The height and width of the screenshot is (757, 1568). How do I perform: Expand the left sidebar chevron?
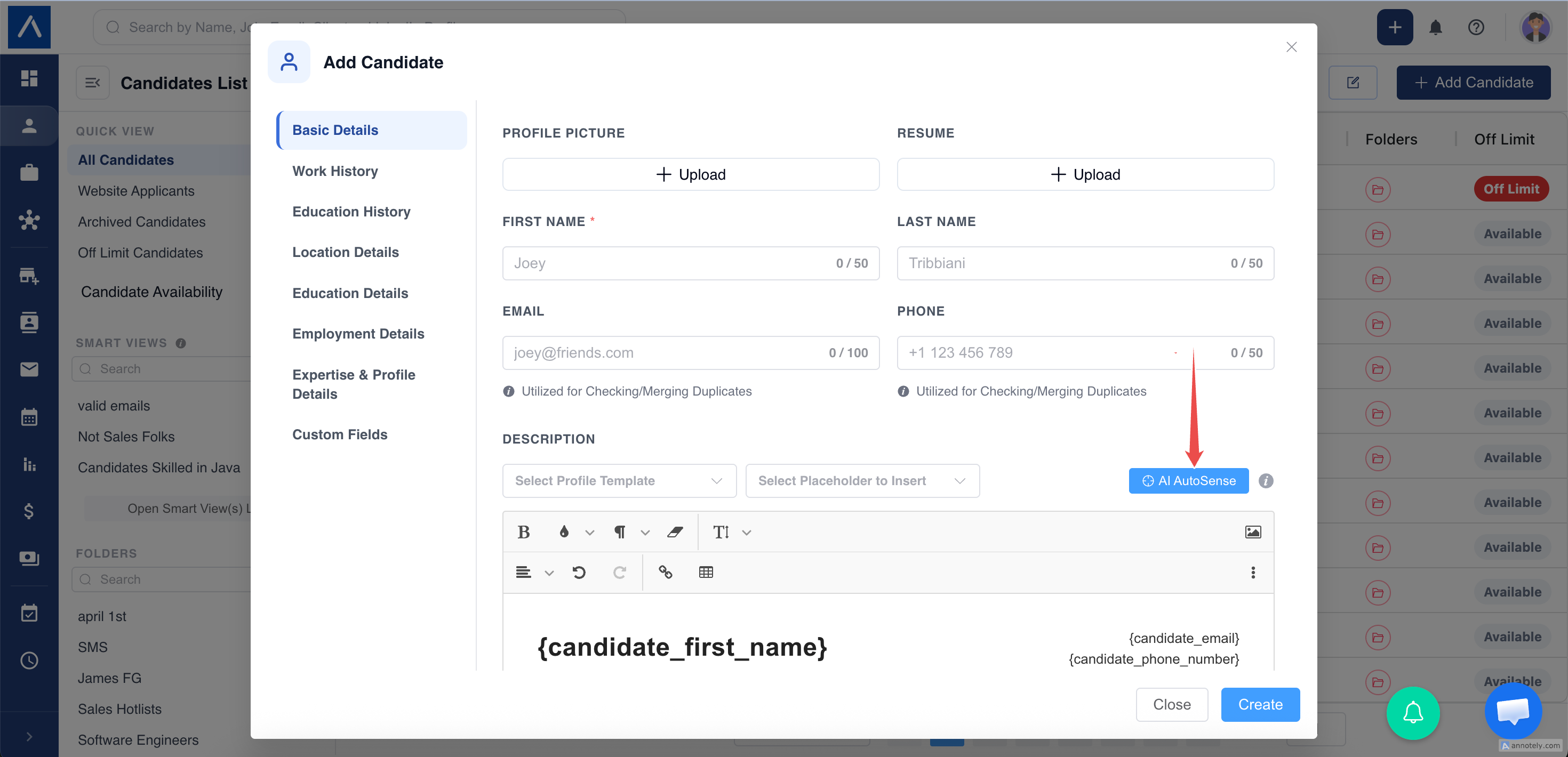coord(29,736)
